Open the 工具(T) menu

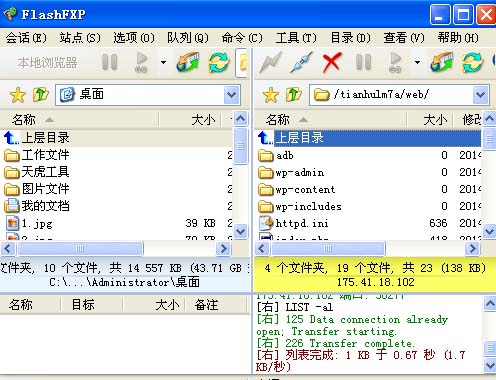click(296, 38)
